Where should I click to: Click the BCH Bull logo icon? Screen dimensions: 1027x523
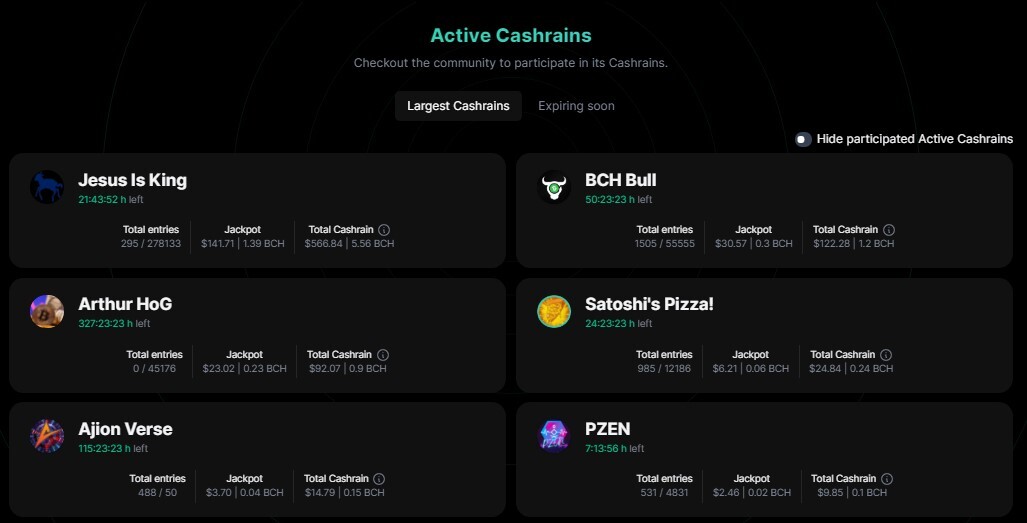click(x=554, y=187)
